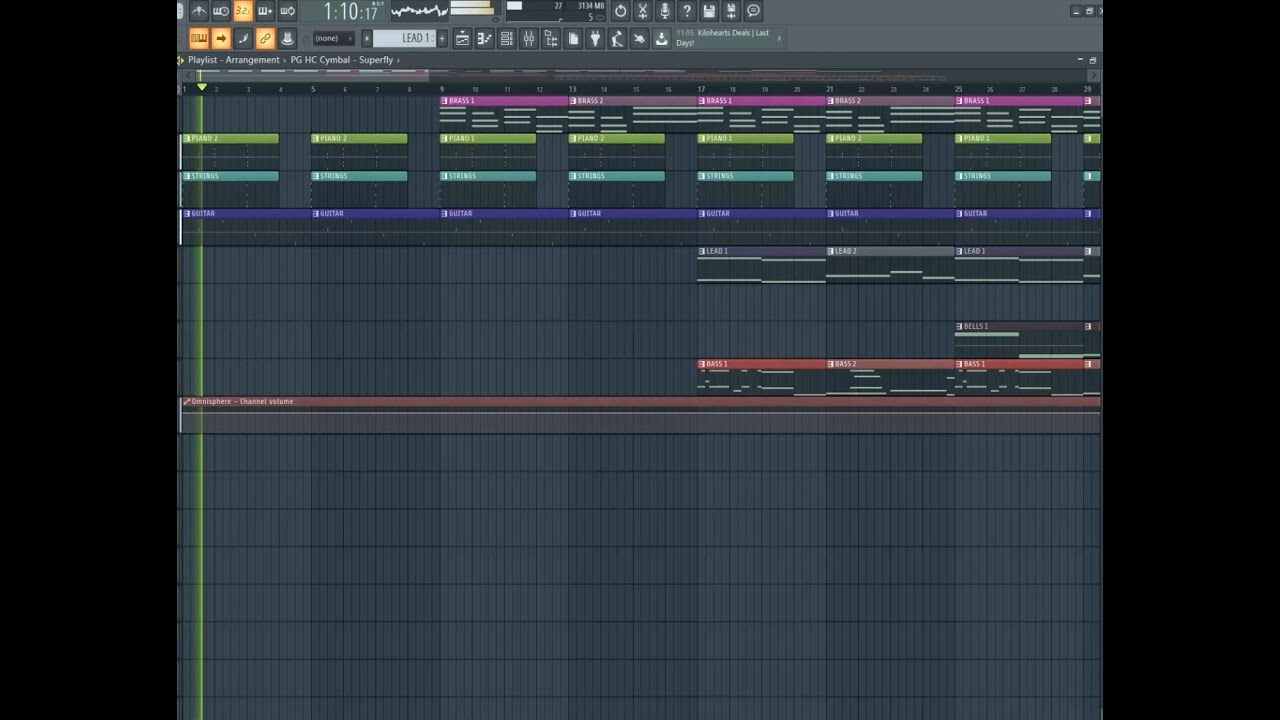The width and height of the screenshot is (1280, 720).
Task: Click the stamp hat tool icon
Action: 287,38
